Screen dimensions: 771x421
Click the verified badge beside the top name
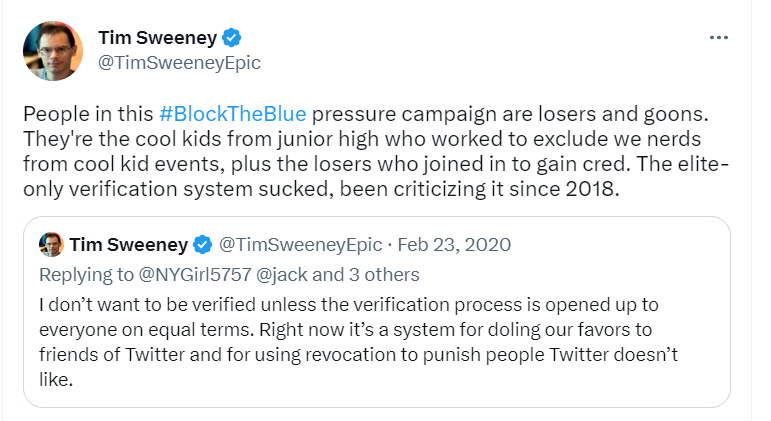click(x=231, y=39)
